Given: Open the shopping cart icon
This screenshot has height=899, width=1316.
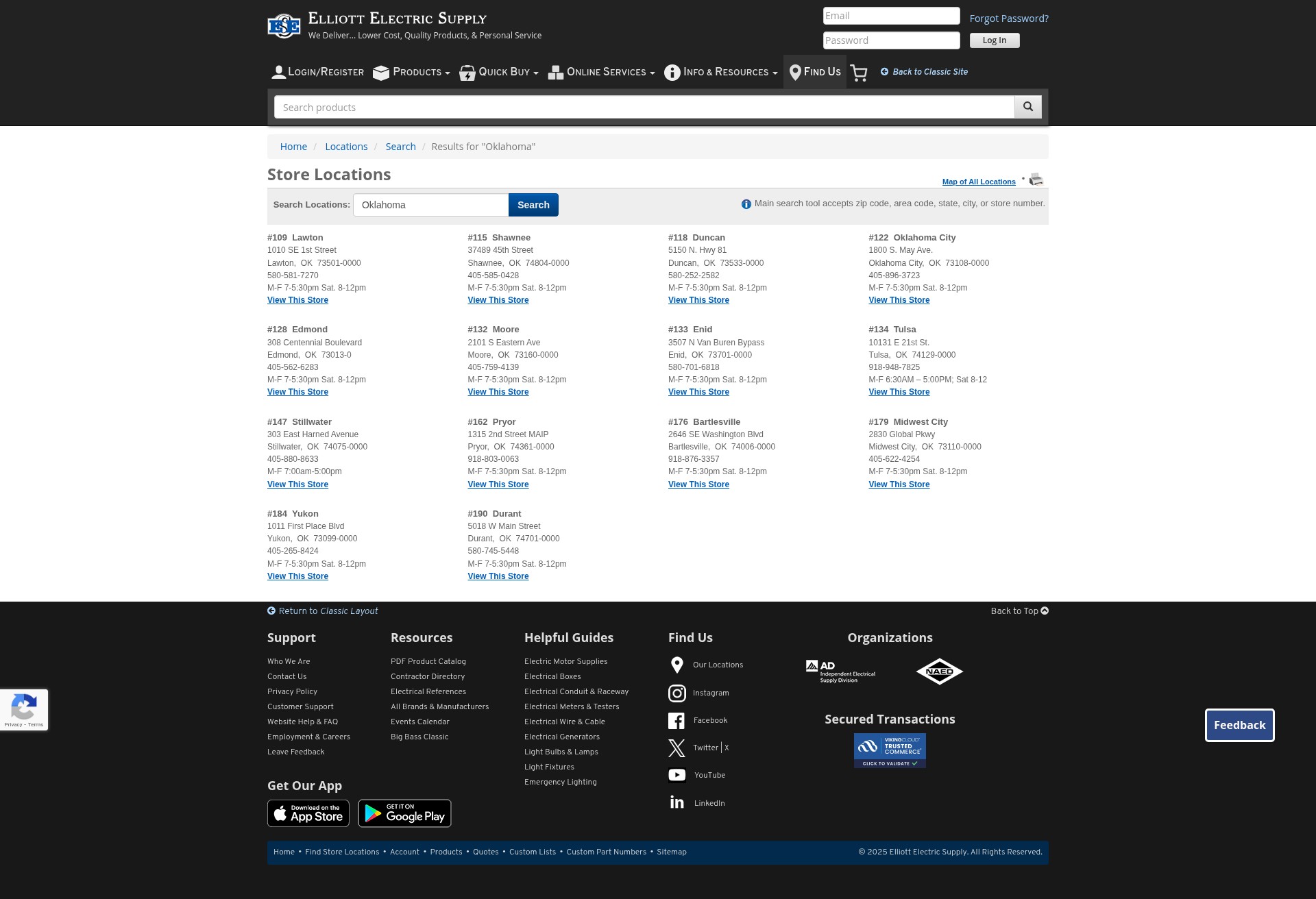Looking at the screenshot, I should click(x=859, y=73).
